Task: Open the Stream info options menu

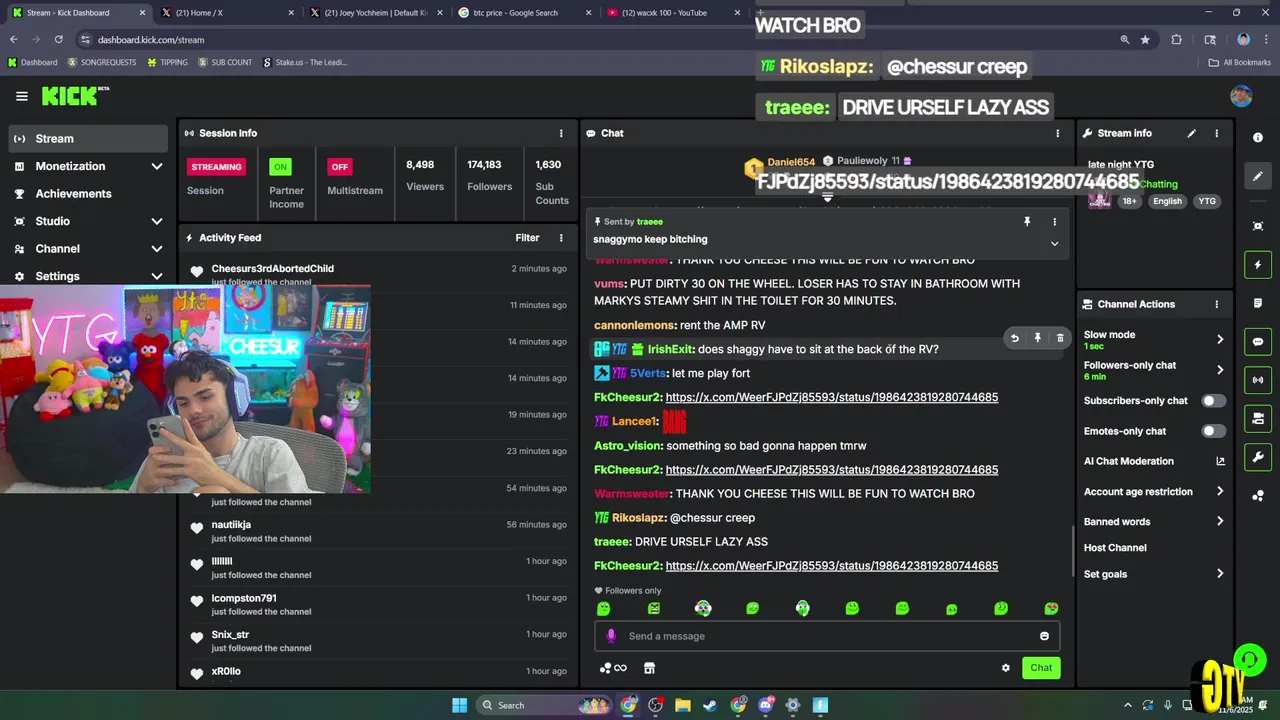Action: pyautogui.click(x=1216, y=133)
